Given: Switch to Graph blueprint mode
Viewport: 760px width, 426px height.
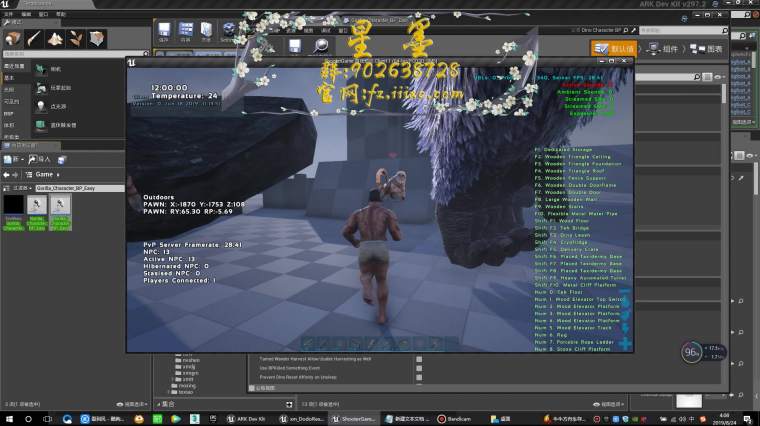Looking at the screenshot, I should 706,48.
